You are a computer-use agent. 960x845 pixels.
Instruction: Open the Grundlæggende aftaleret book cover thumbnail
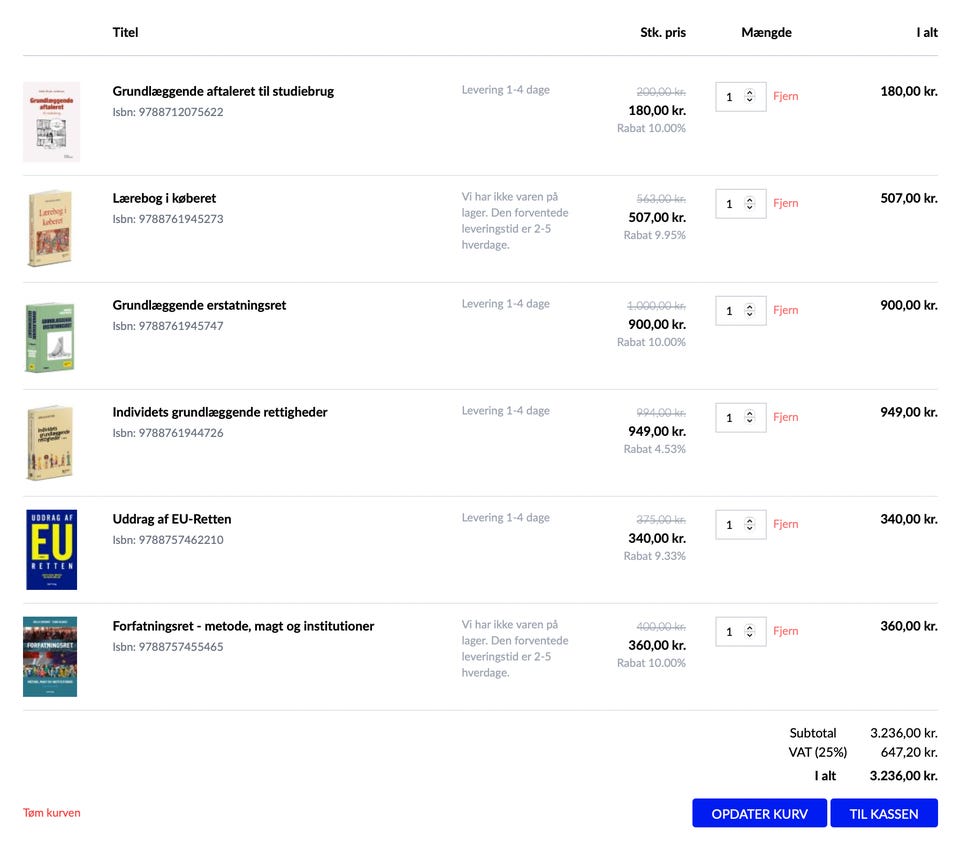(x=51, y=122)
